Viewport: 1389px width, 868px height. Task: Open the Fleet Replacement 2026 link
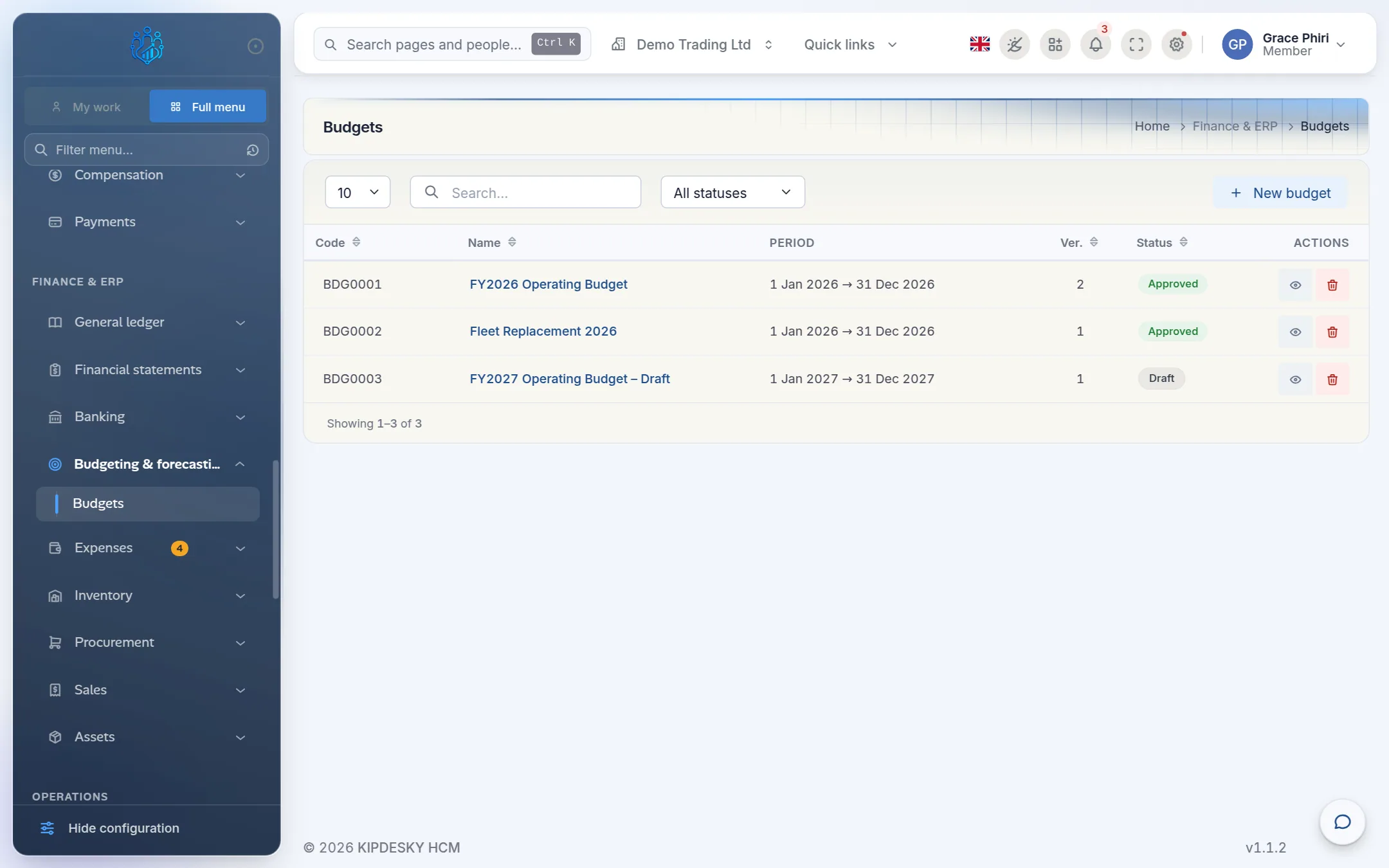(x=543, y=331)
